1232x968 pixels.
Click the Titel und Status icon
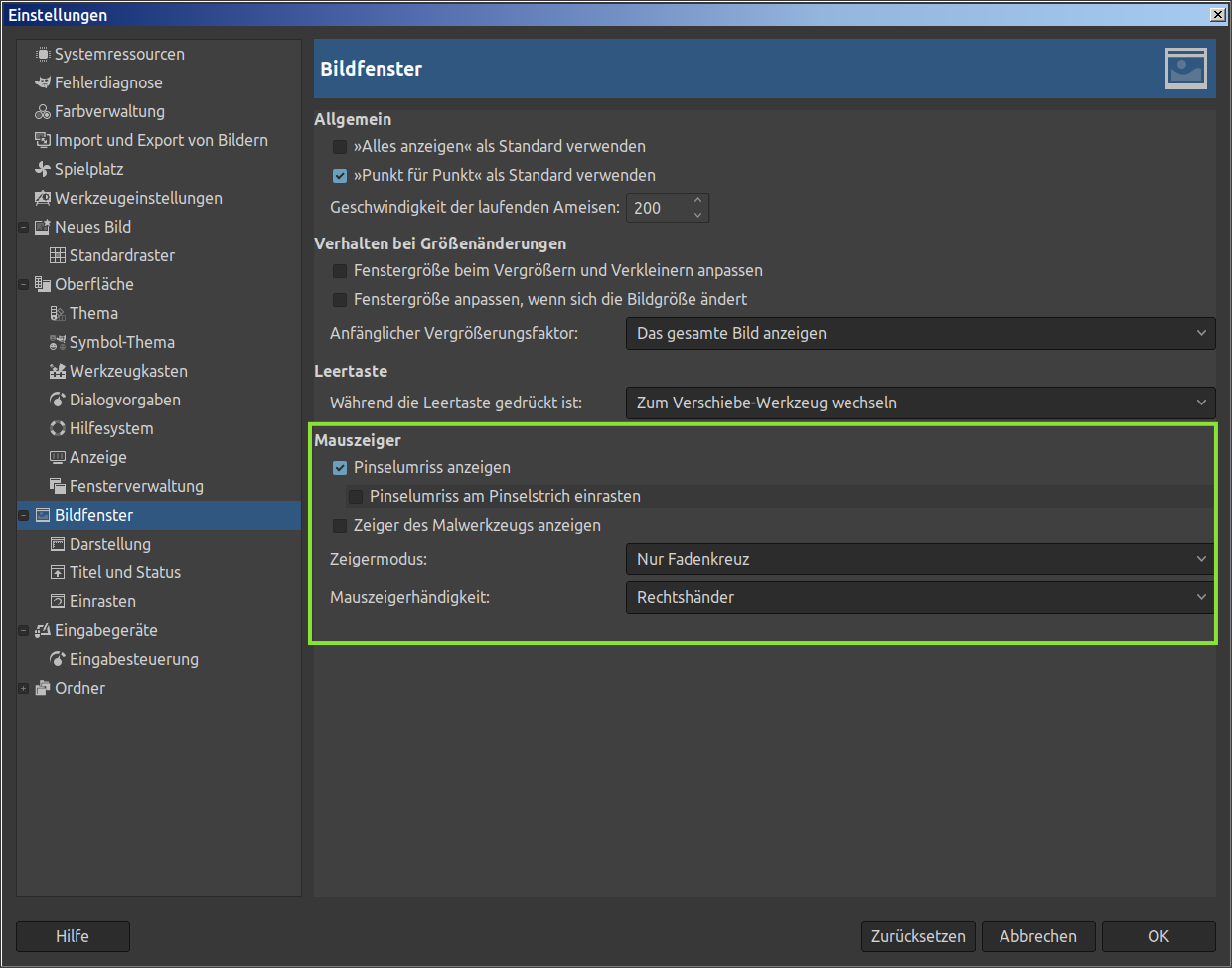[x=58, y=572]
